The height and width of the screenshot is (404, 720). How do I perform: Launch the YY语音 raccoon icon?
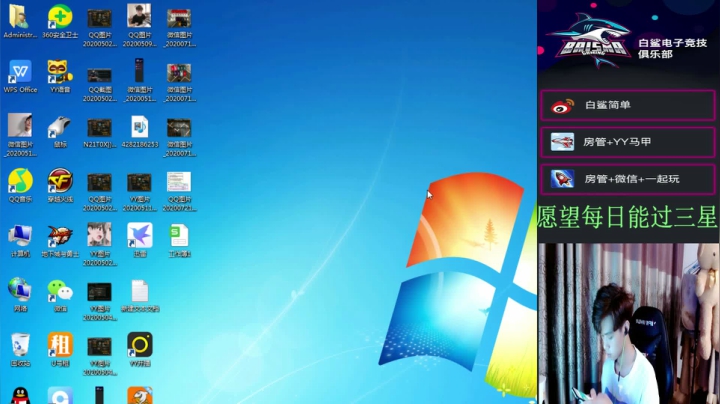click(60, 76)
